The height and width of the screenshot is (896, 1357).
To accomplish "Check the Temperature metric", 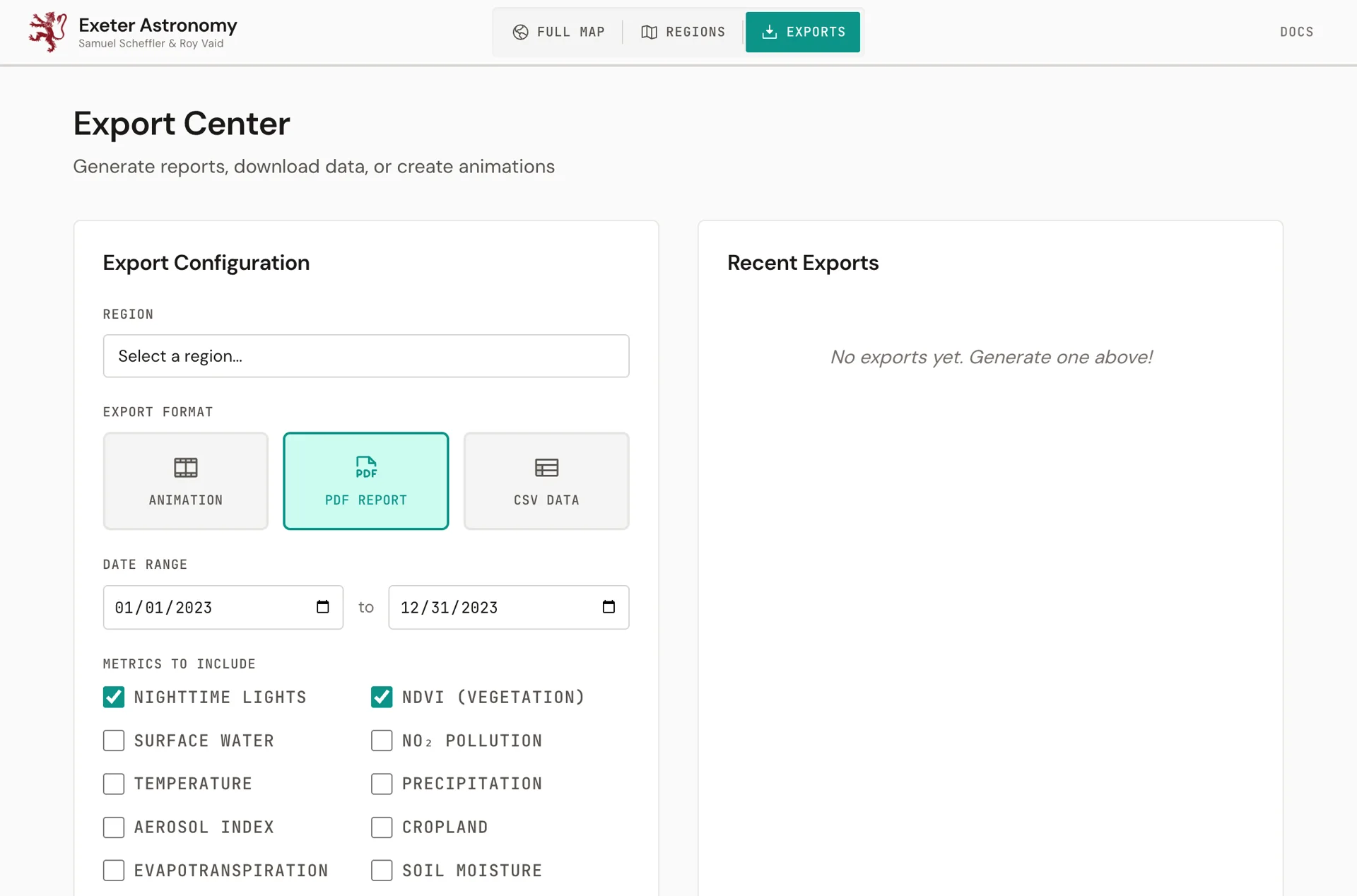I will click(114, 784).
